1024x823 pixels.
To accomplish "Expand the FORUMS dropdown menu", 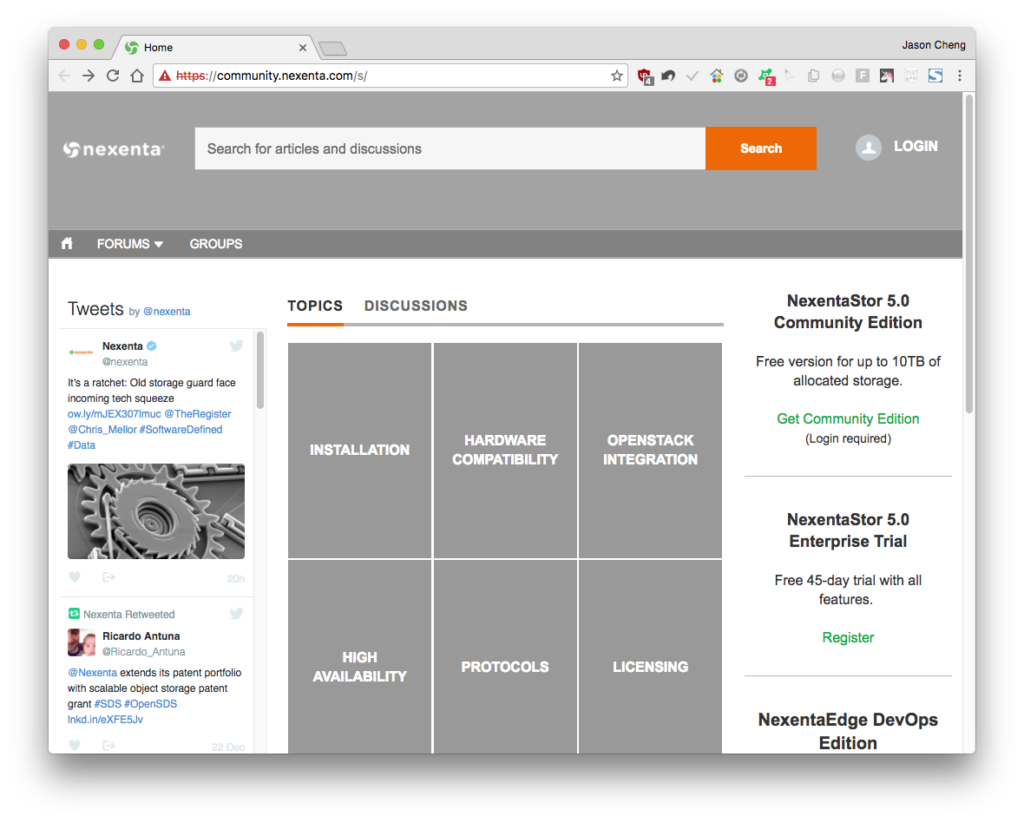I will pyautogui.click(x=129, y=244).
